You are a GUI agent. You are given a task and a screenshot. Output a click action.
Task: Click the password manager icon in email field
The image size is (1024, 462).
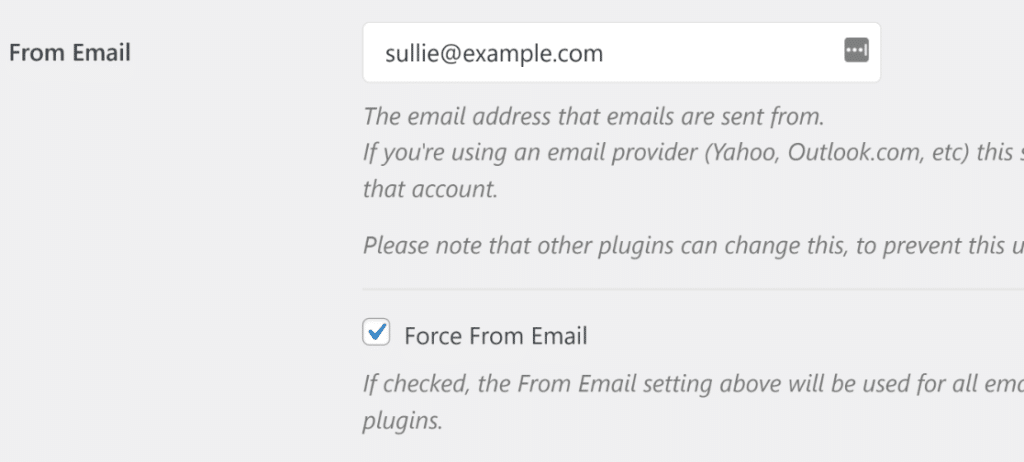(856, 50)
